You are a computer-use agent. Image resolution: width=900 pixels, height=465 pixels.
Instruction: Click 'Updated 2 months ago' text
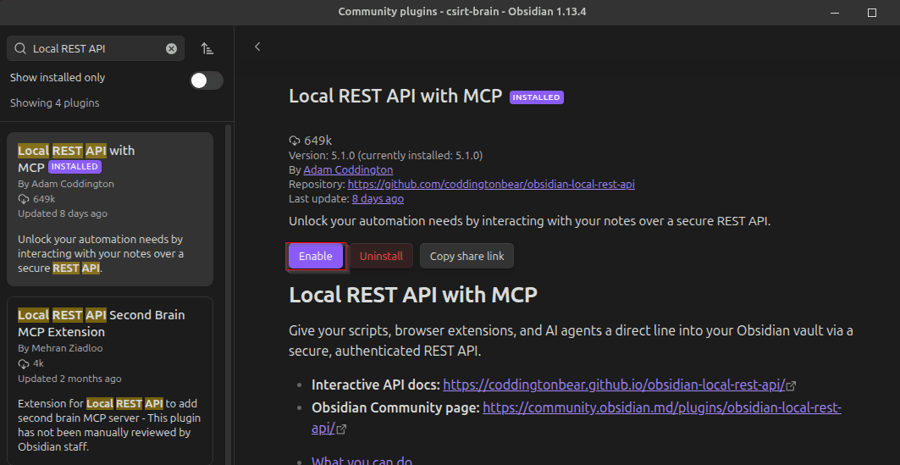[69, 378]
